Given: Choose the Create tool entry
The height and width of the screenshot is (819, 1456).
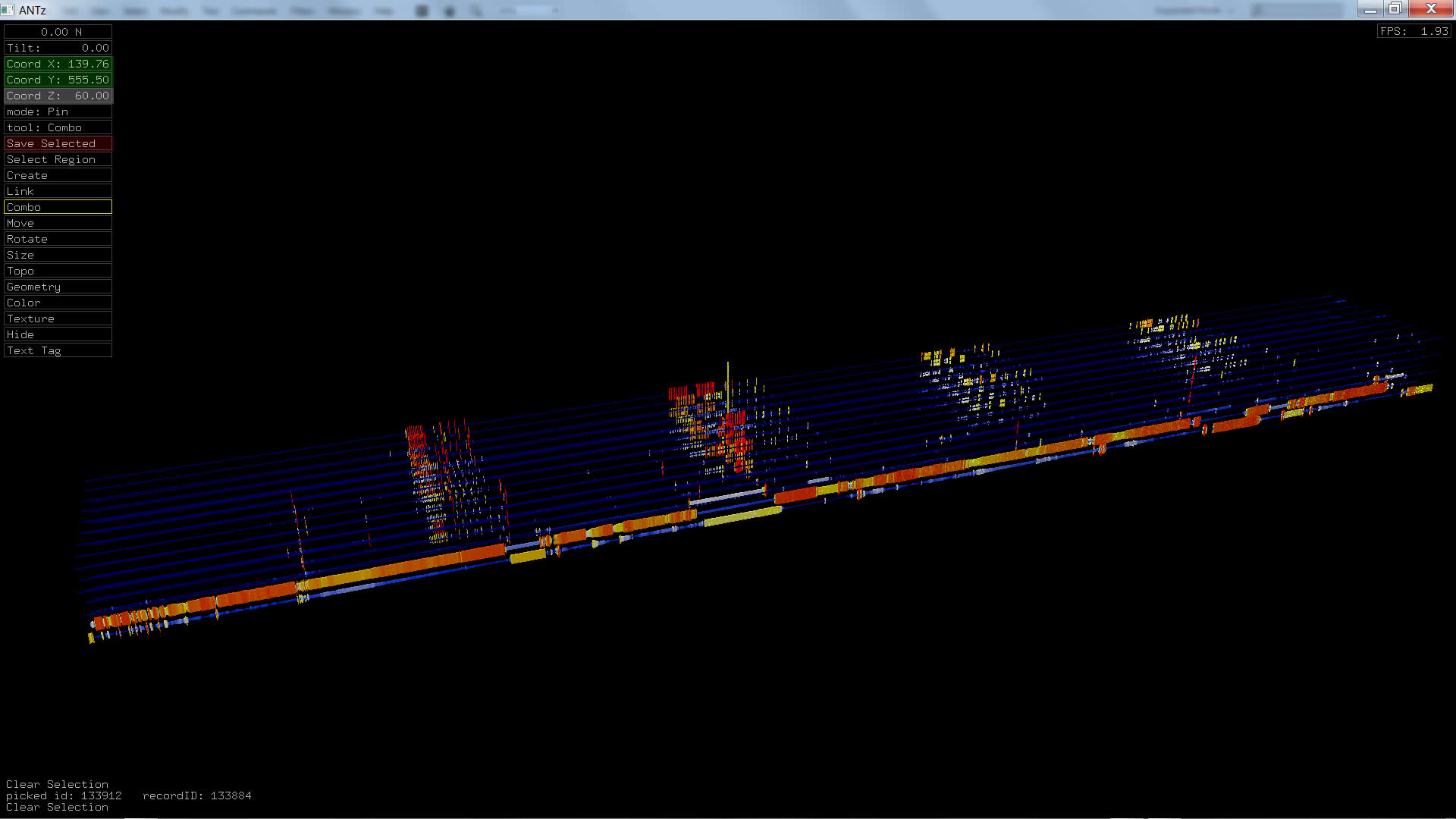Looking at the screenshot, I should tap(58, 175).
